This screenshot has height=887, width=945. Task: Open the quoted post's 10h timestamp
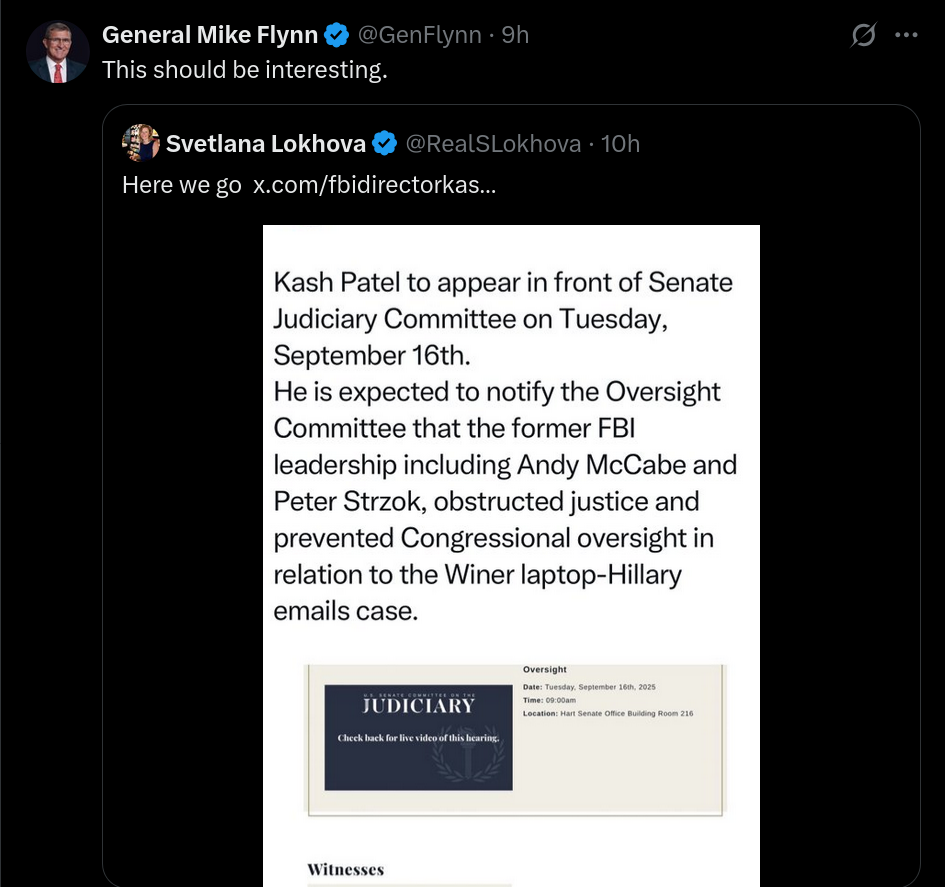[620, 143]
